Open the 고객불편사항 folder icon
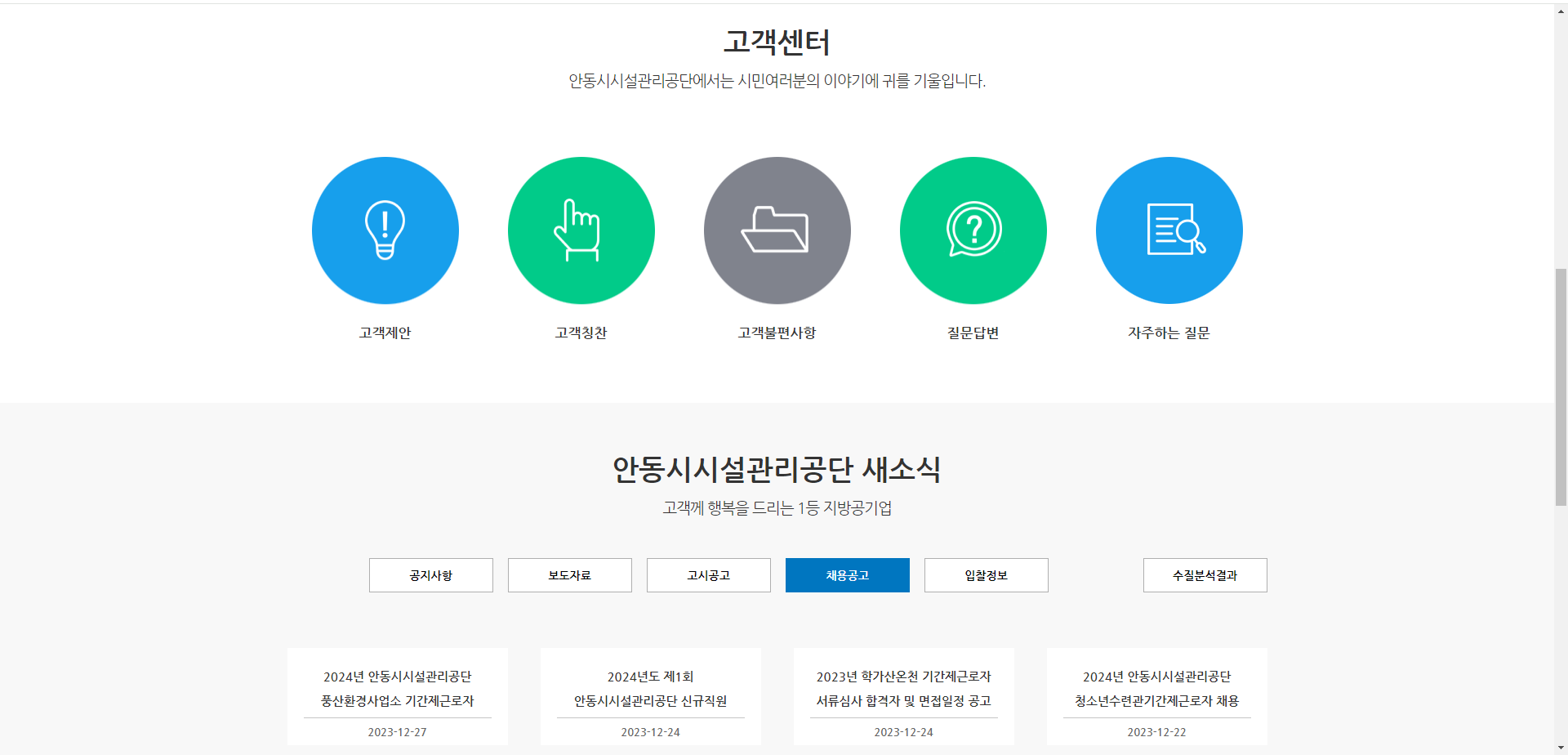The width and height of the screenshot is (1568, 755). (x=777, y=230)
